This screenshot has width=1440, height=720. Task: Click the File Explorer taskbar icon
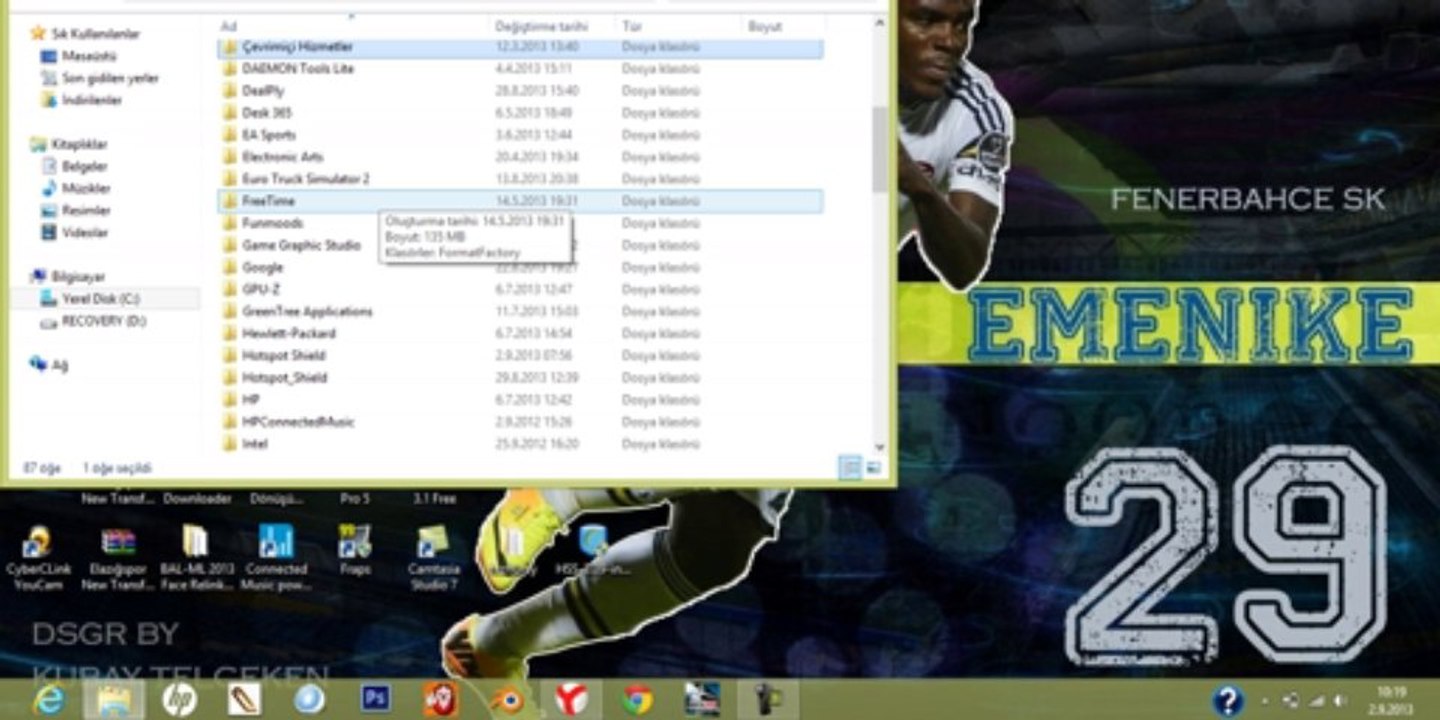[x=113, y=699]
